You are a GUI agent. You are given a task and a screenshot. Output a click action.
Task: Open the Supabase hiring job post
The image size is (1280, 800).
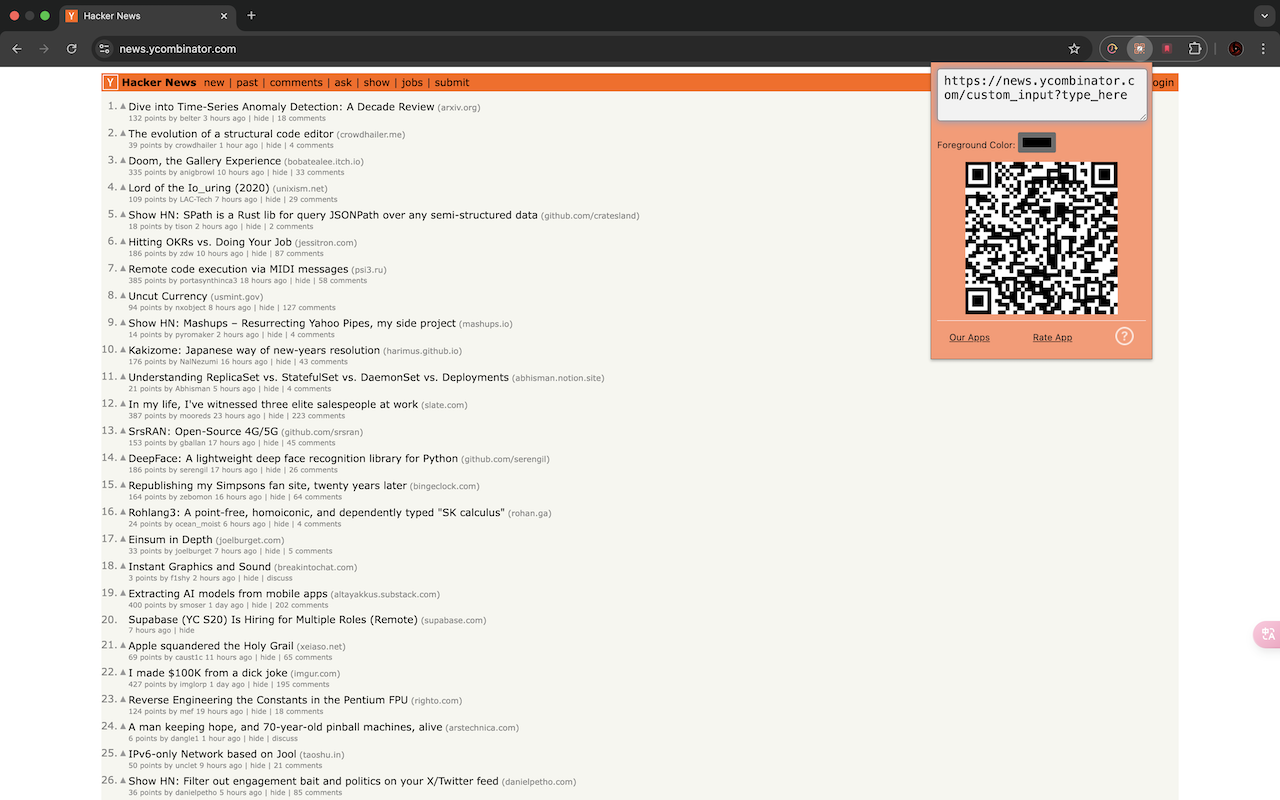point(273,620)
